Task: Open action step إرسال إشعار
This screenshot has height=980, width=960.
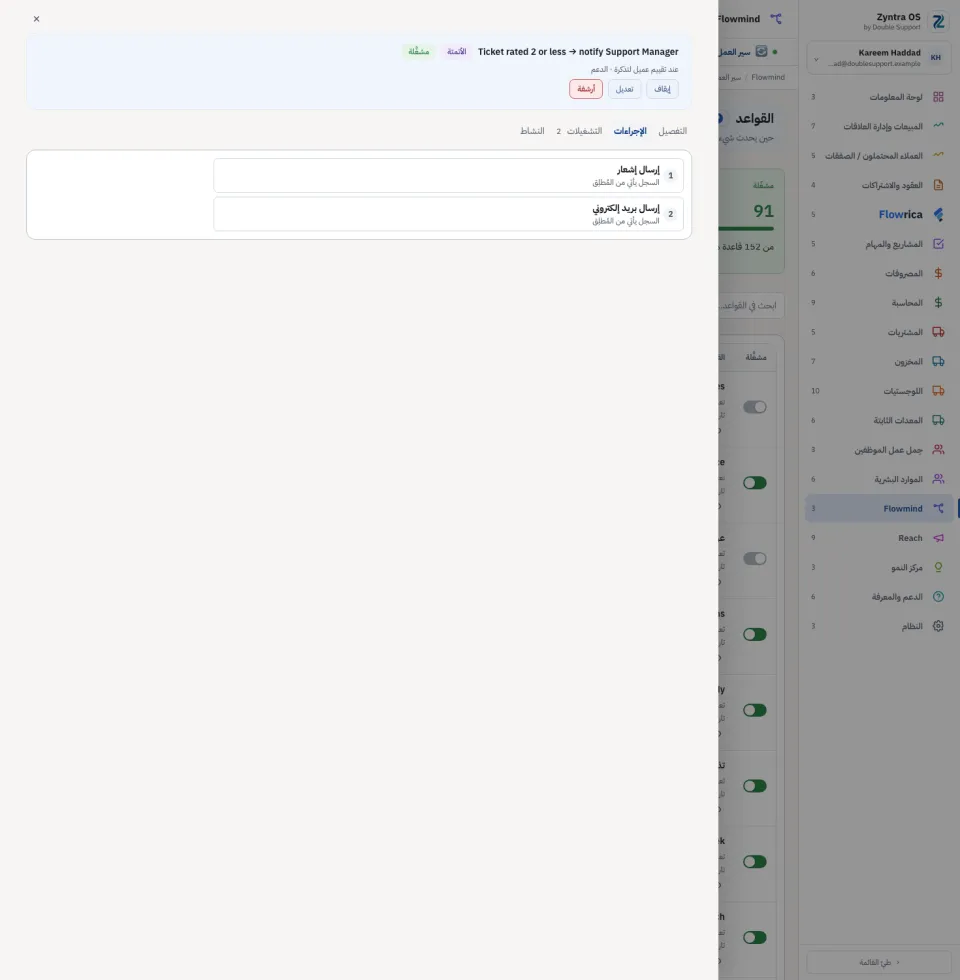Action: click(x=448, y=176)
